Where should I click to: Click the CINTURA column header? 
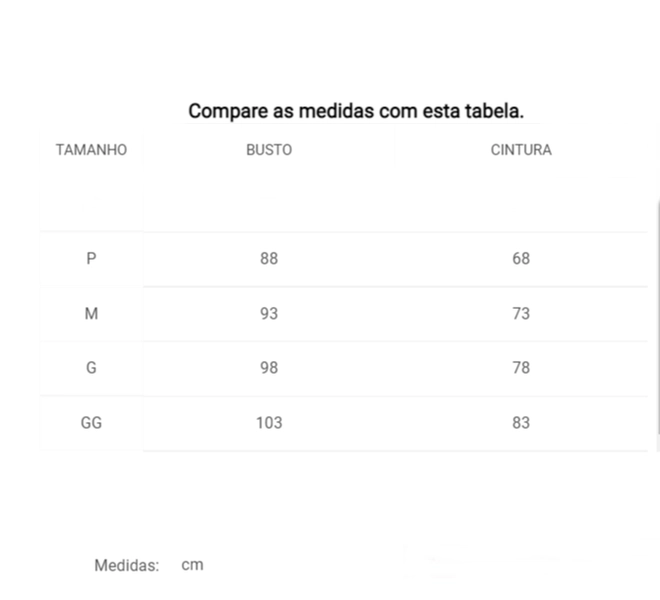click(521, 150)
